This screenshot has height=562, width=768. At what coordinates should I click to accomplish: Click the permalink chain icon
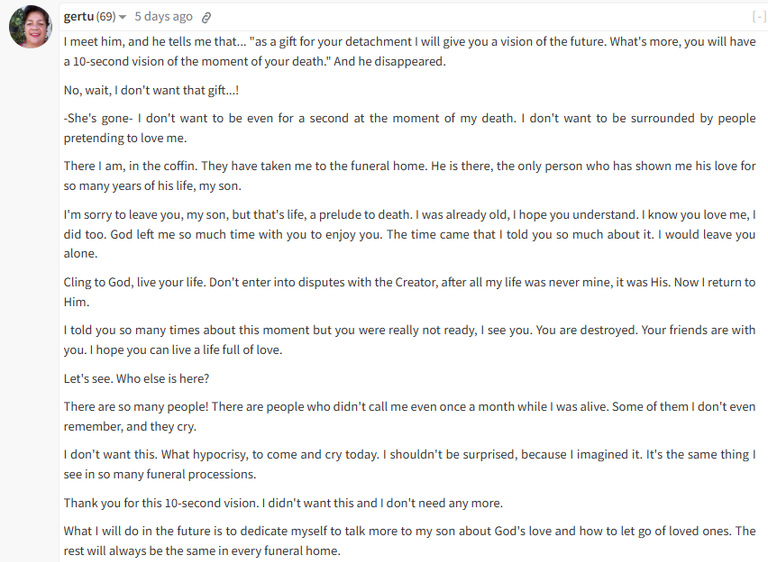coord(206,18)
